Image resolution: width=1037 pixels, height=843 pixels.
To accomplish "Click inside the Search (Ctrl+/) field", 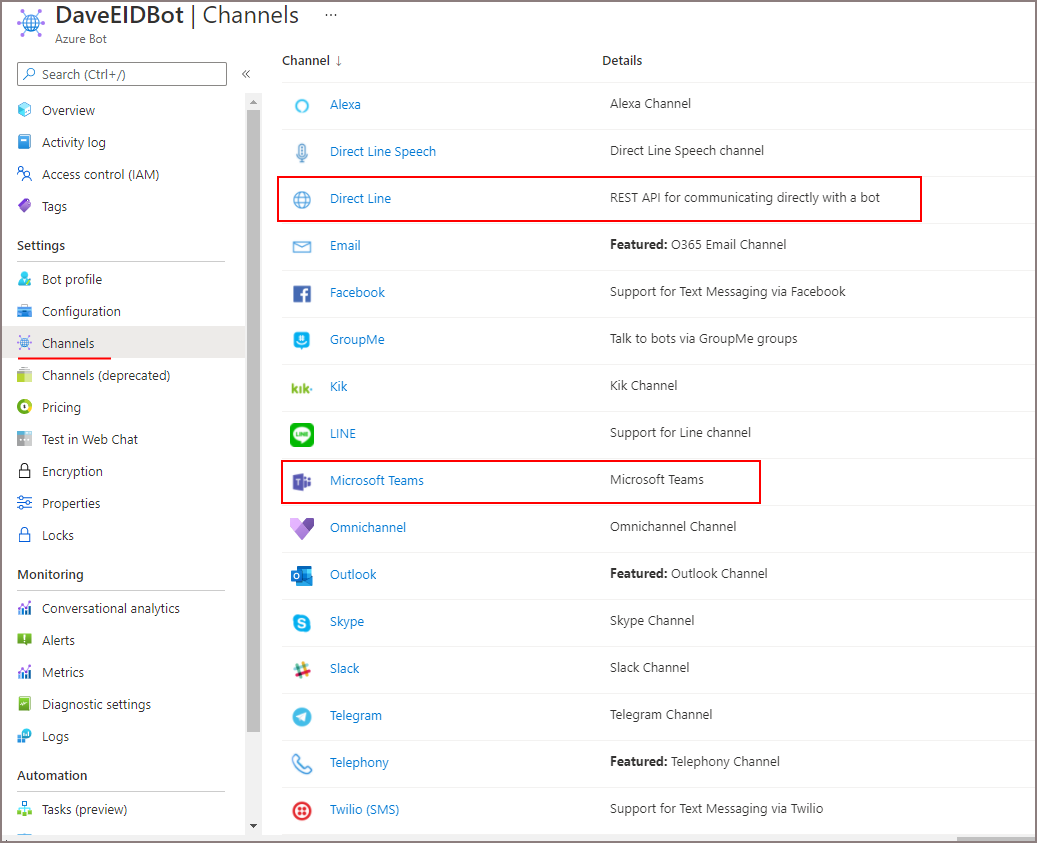I will click(x=120, y=73).
